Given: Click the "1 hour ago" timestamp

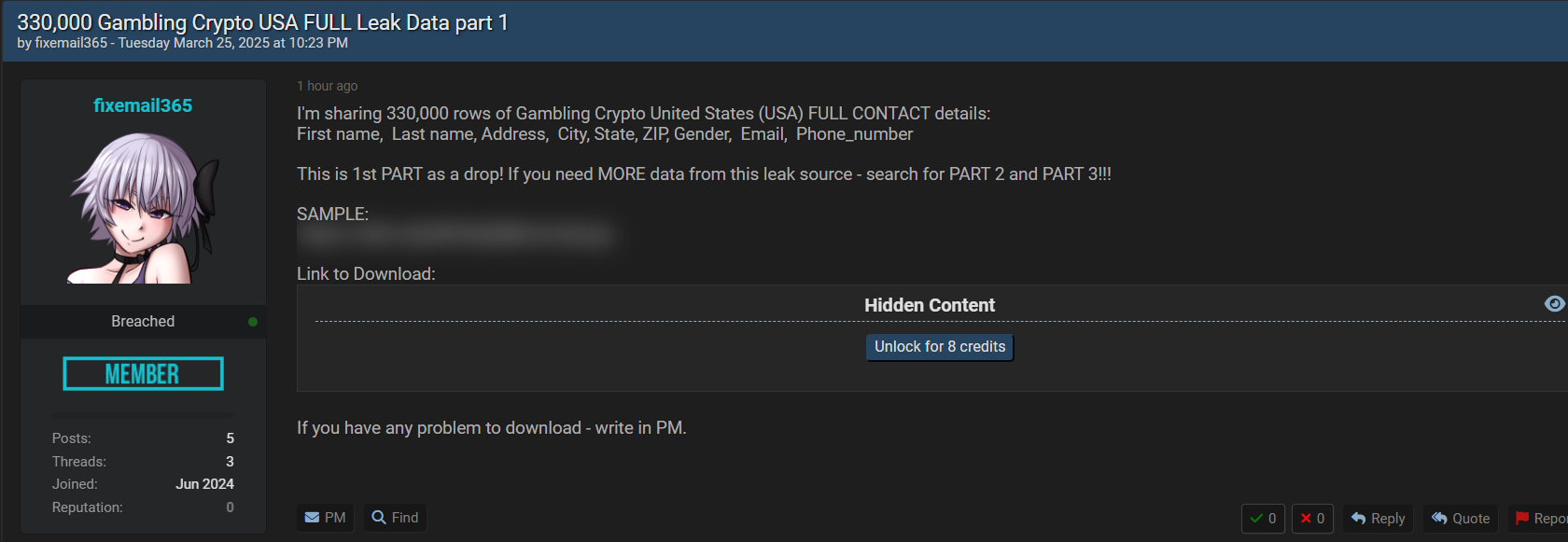Looking at the screenshot, I should (327, 86).
